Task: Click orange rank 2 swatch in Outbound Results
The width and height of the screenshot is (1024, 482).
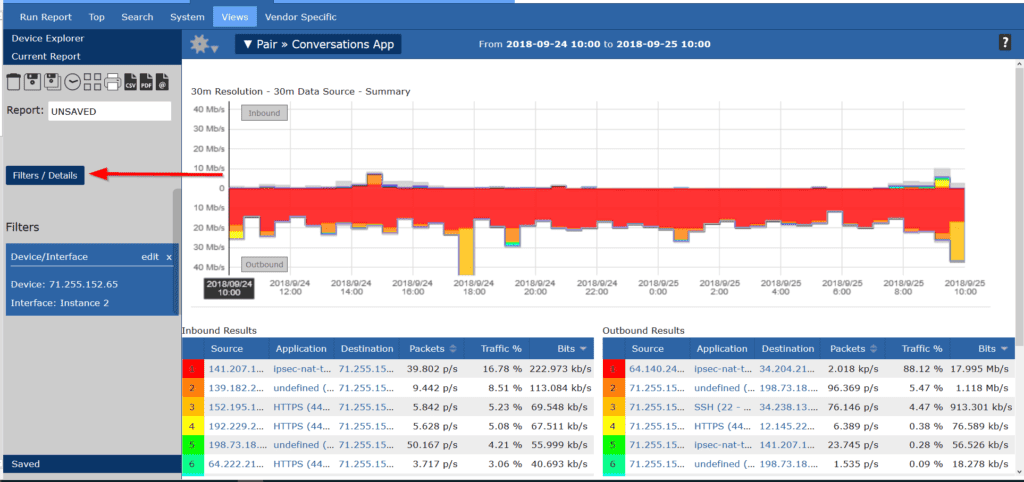Action: tap(613, 387)
